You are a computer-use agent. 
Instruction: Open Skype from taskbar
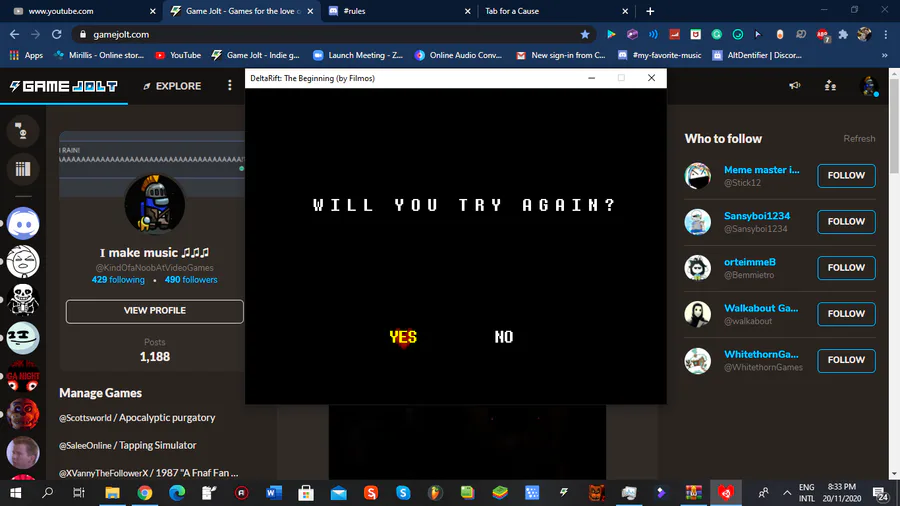[x=403, y=493]
